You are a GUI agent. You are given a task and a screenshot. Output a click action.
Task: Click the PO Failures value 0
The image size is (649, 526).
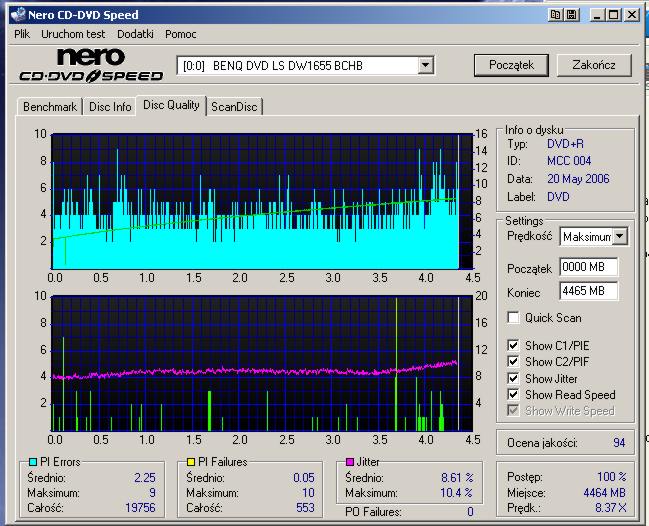coord(470,512)
